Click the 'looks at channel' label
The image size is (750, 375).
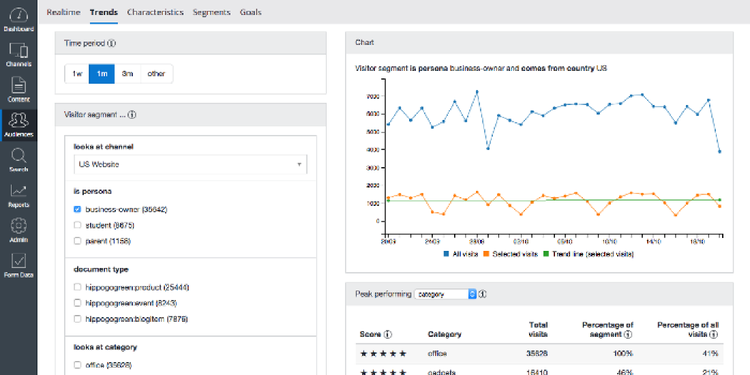(x=103, y=147)
